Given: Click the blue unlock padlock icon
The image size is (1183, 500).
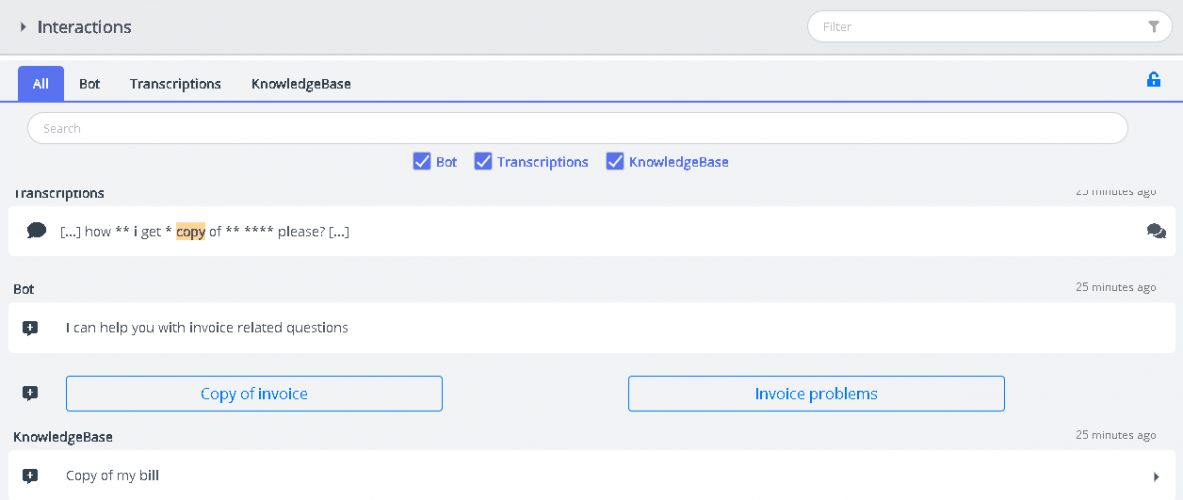Looking at the screenshot, I should click(1153, 80).
